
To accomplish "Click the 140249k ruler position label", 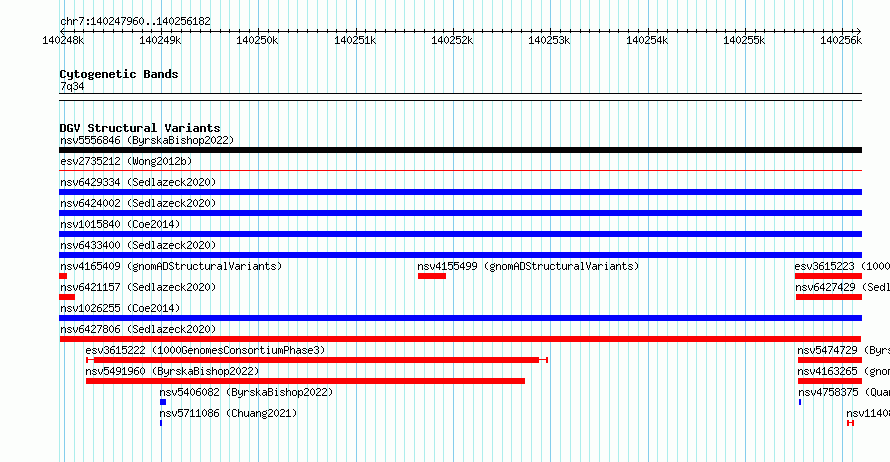I will click(x=160, y=40).
